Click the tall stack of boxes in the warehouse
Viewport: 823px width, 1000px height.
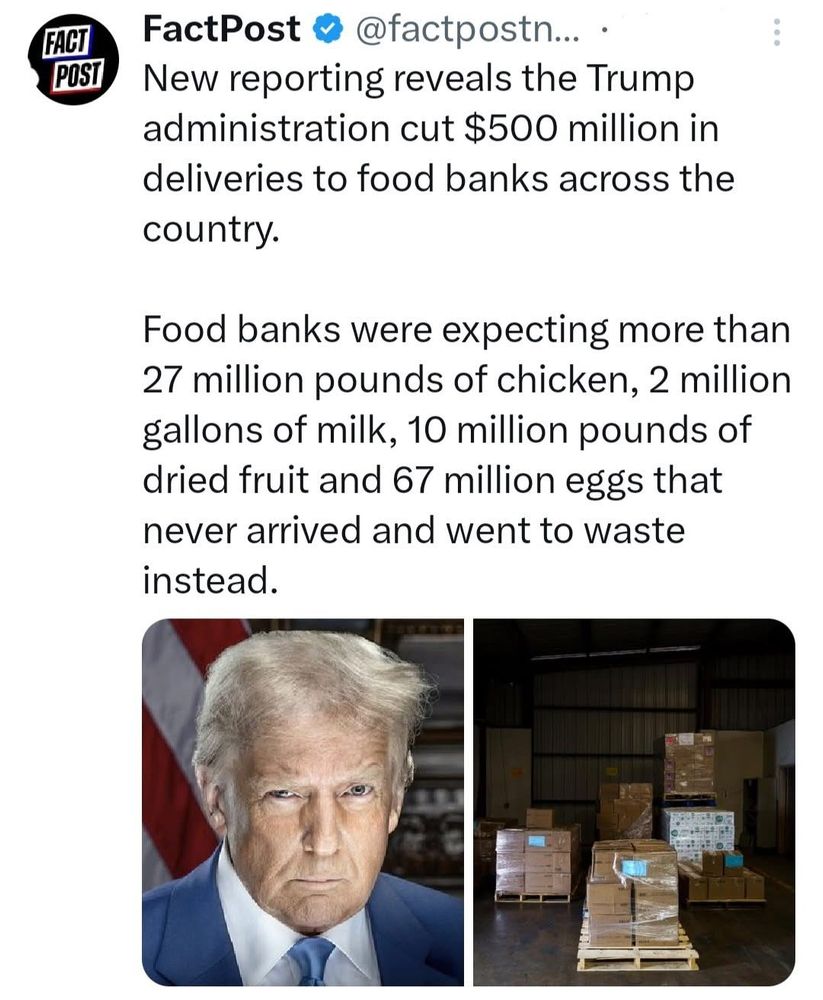tap(689, 765)
